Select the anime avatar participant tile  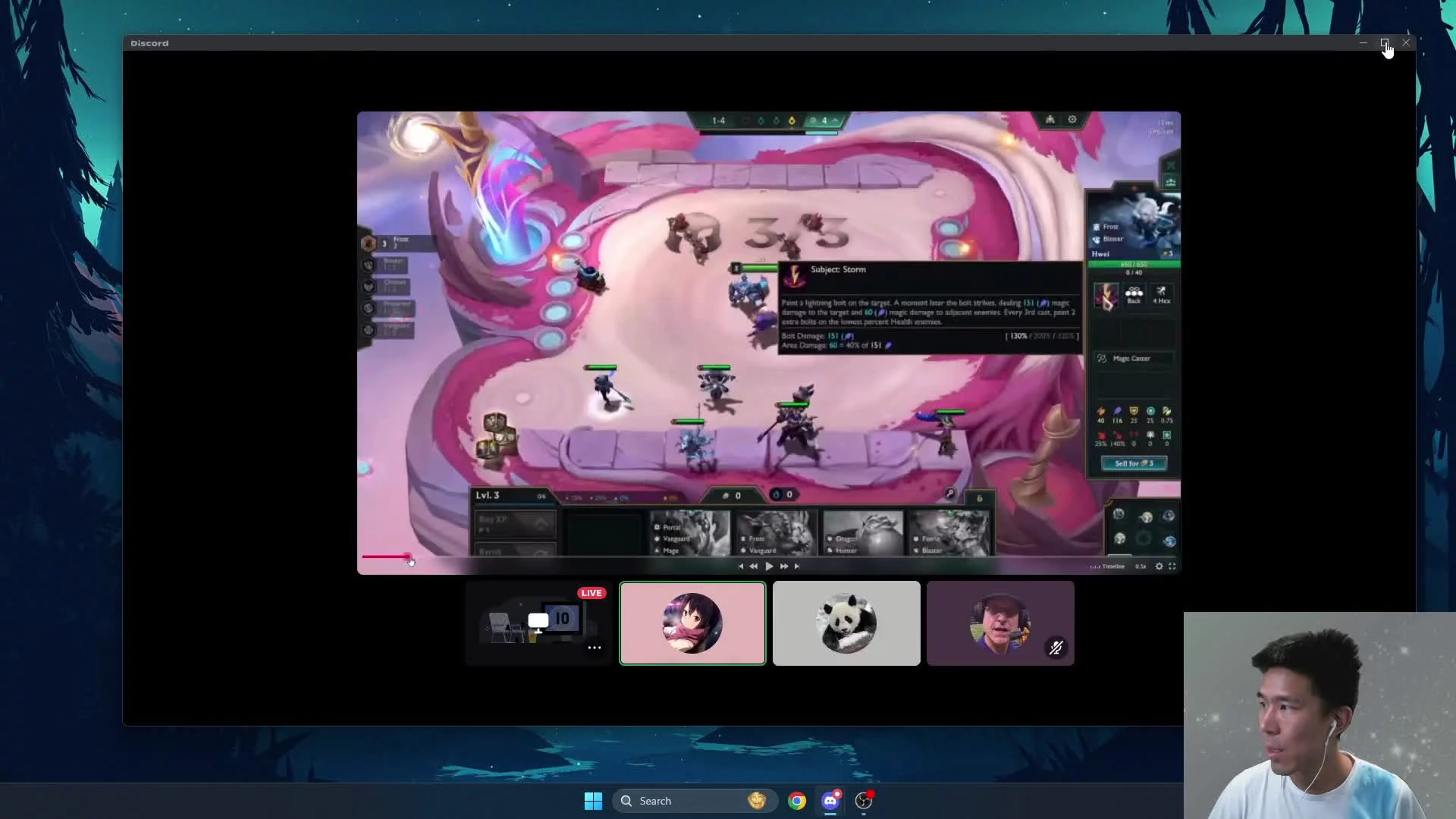(x=692, y=623)
